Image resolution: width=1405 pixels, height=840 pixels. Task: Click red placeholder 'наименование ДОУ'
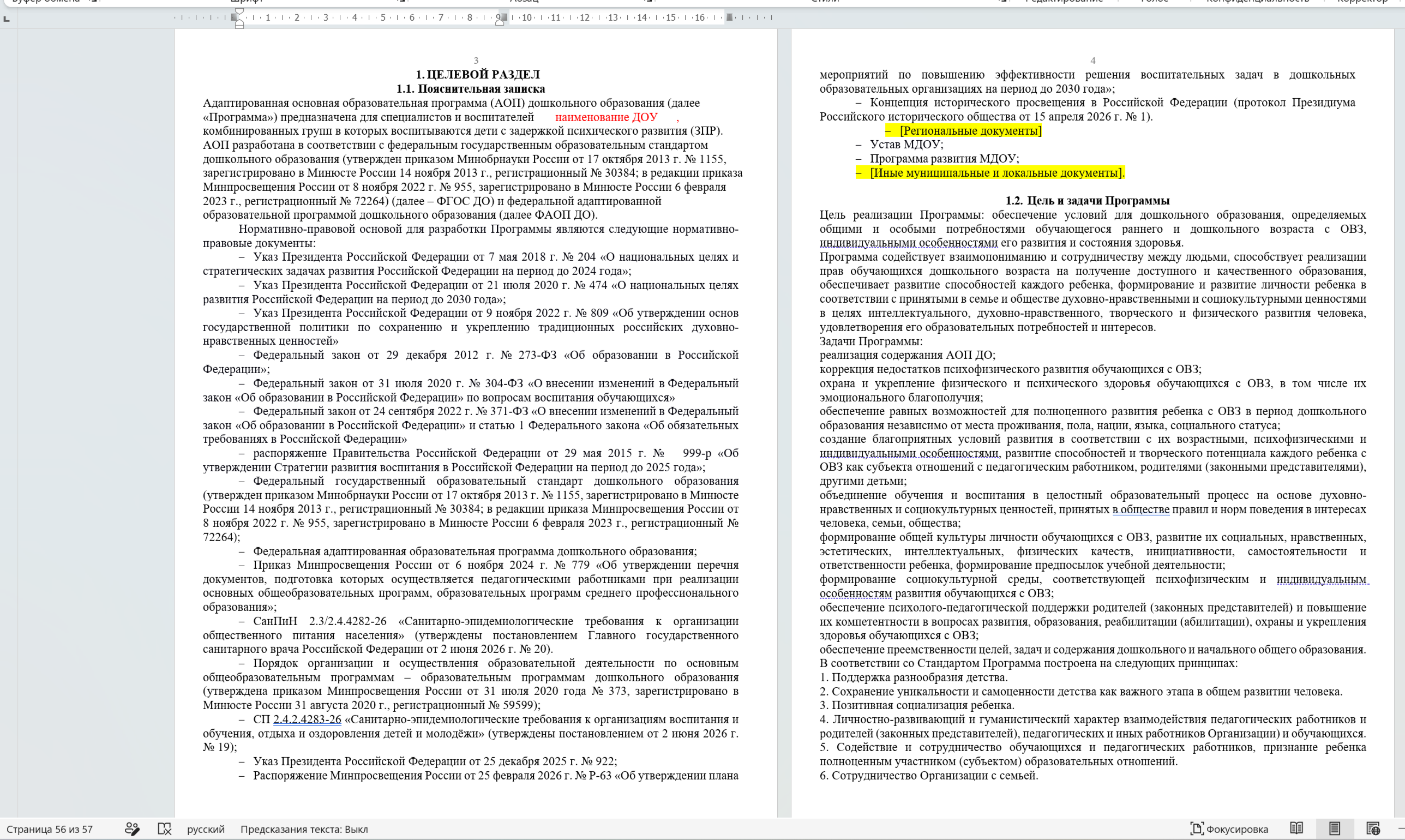606,117
